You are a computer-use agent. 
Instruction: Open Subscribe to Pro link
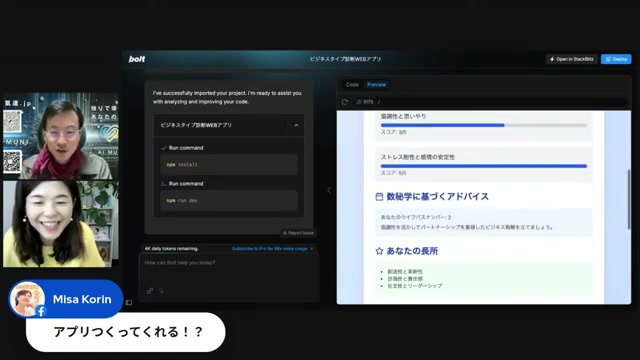pos(269,249)
